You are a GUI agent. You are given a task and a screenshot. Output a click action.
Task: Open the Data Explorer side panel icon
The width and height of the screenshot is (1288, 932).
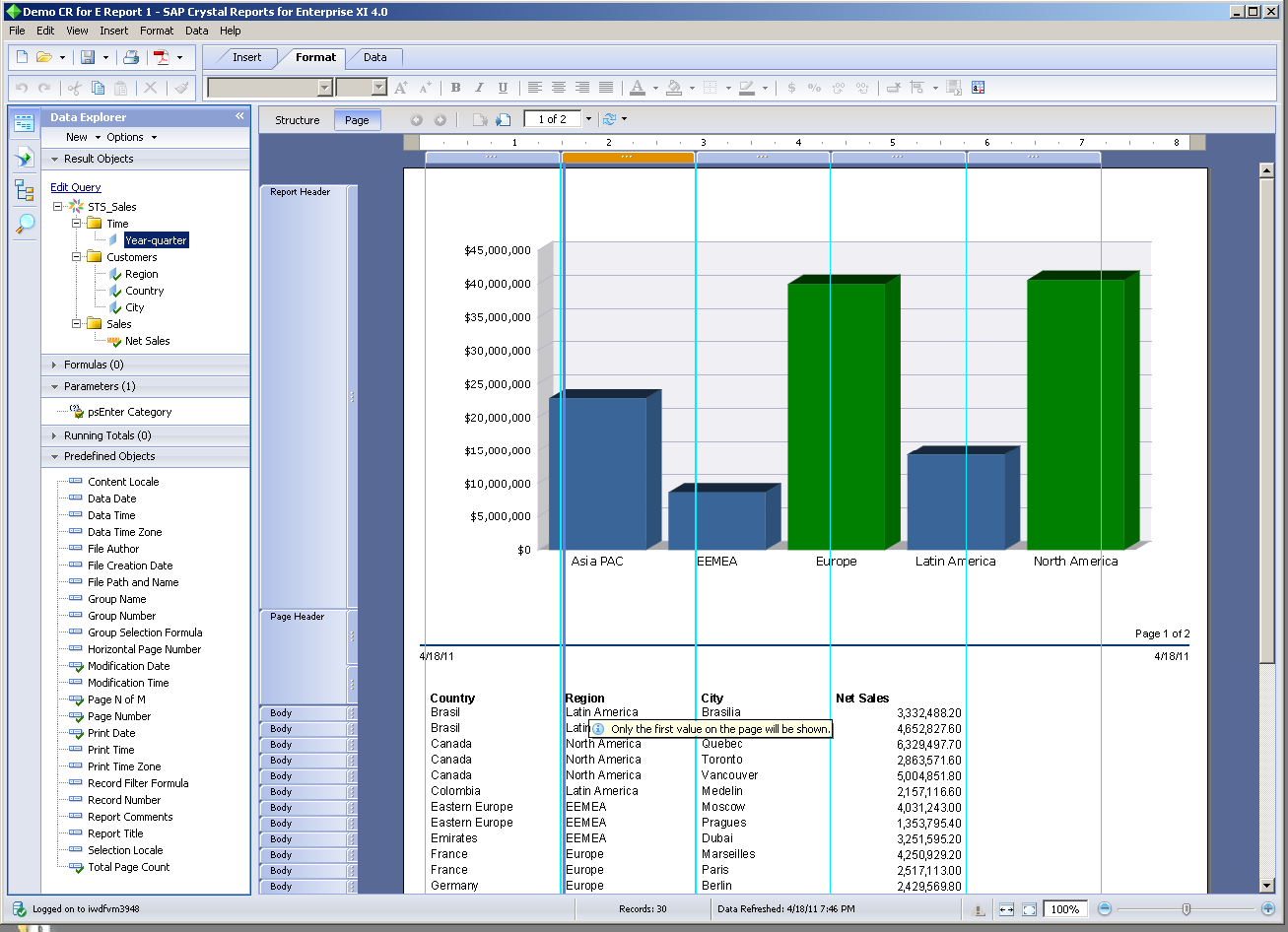[x=25, y=122]
